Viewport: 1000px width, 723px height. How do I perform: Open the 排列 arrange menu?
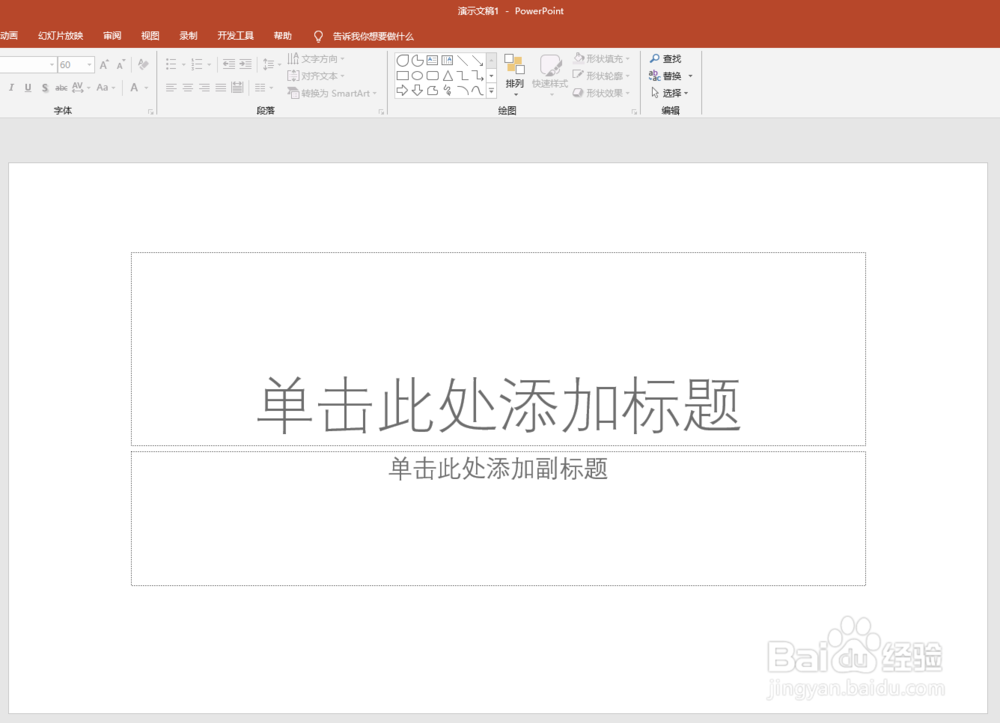(x=515, y=75)
